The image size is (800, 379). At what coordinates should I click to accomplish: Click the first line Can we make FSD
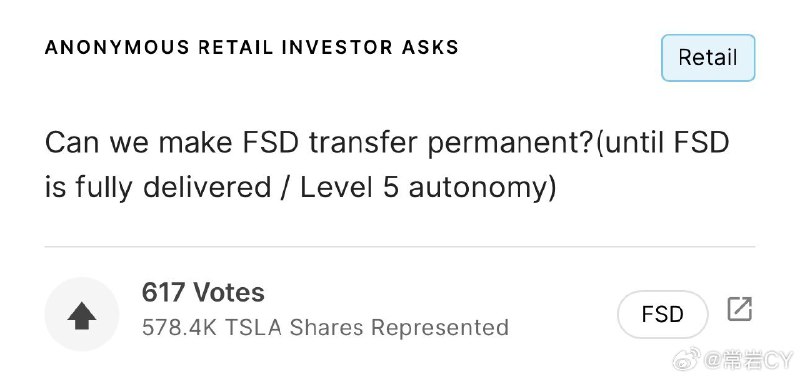point(171,144)
